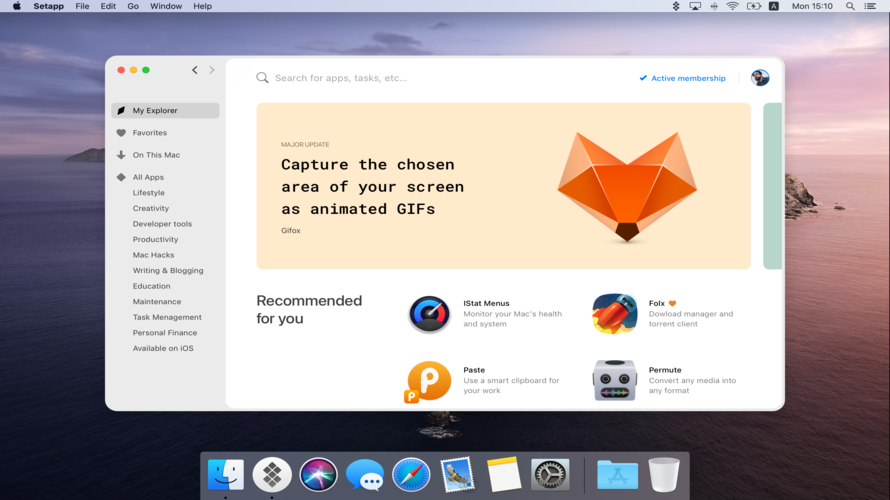Viewport: 890px width, 500px height.
Task: Open the iStat Menus app icon
Action: [x=429, y=314]
